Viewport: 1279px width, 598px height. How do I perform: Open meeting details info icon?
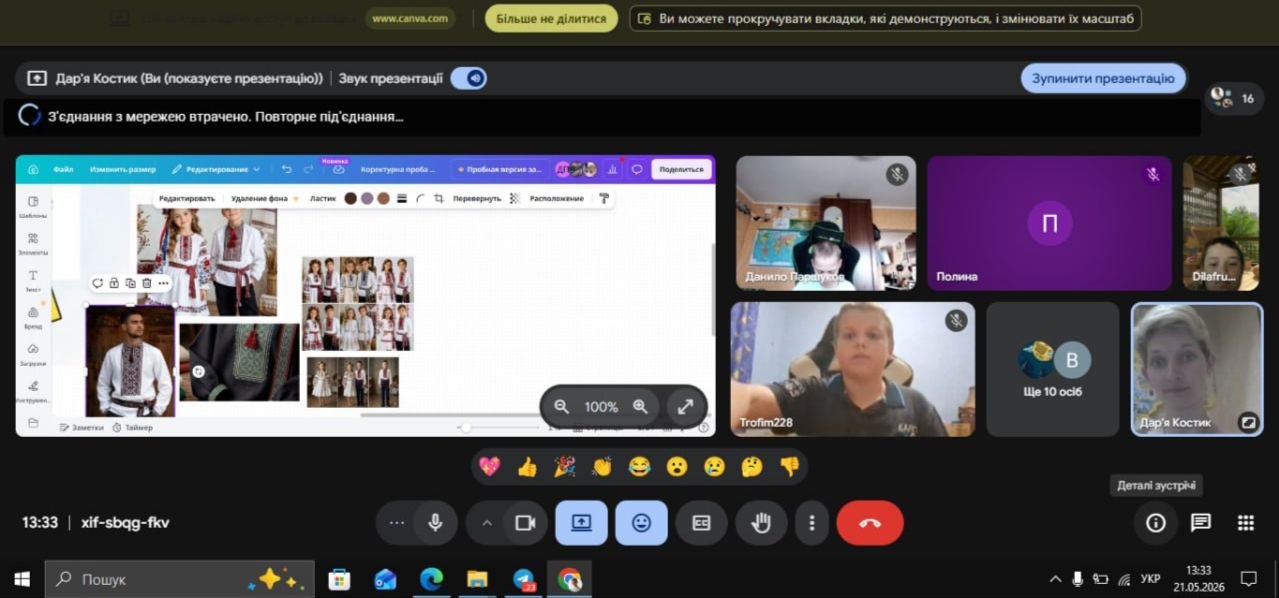[1155, 523]
